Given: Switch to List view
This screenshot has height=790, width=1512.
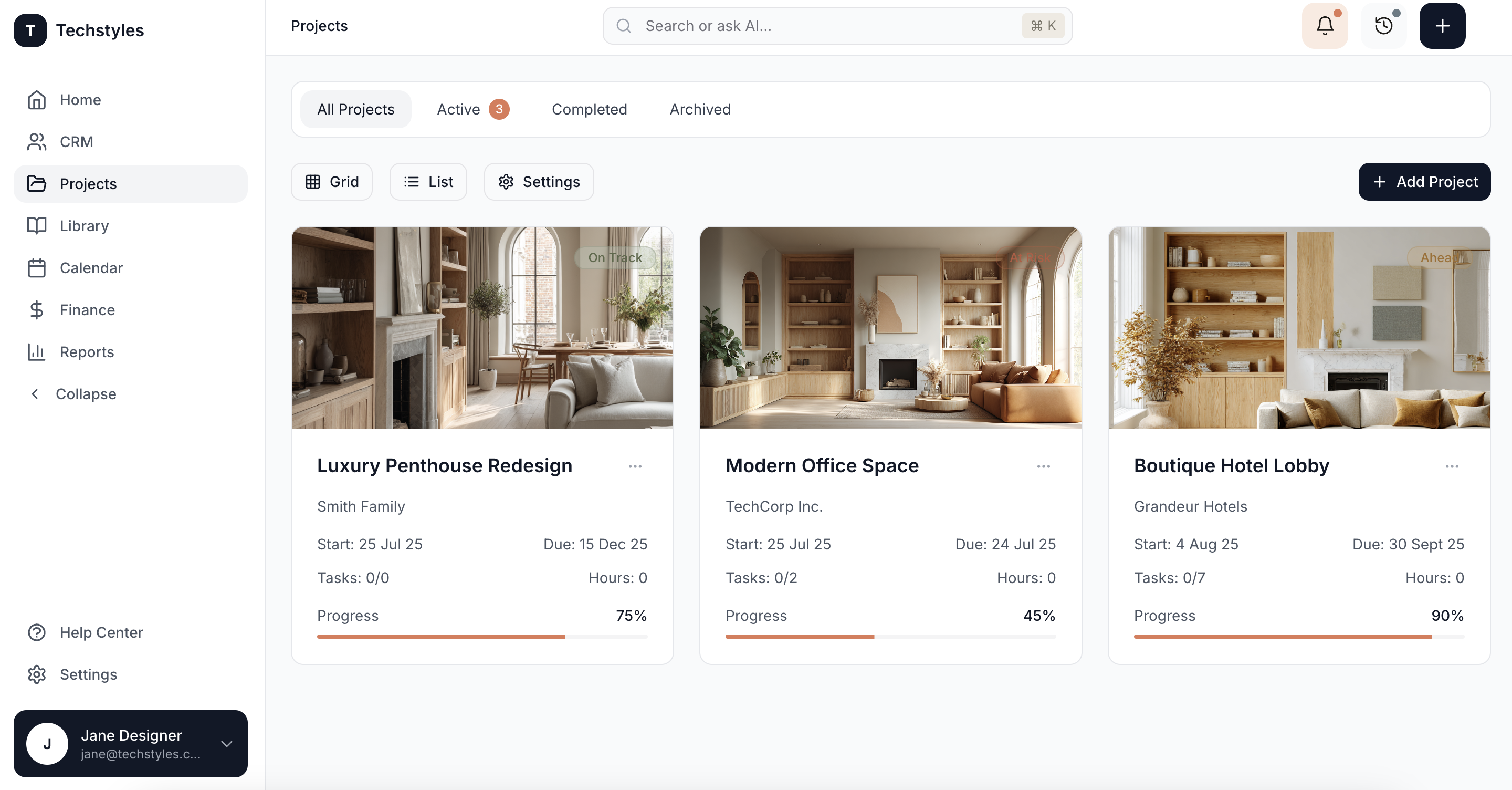Looking at the screenshot, I should pyautogui.click(x=428, y=182).
